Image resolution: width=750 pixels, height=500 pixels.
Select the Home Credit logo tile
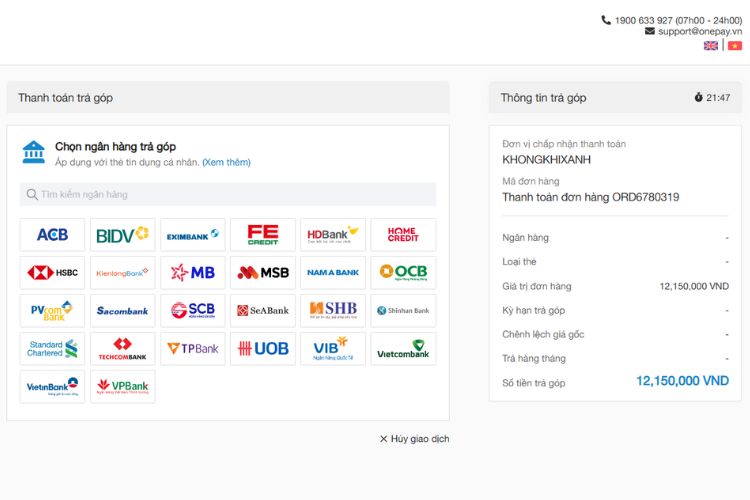pyautogui.click(x=403, y=235)
